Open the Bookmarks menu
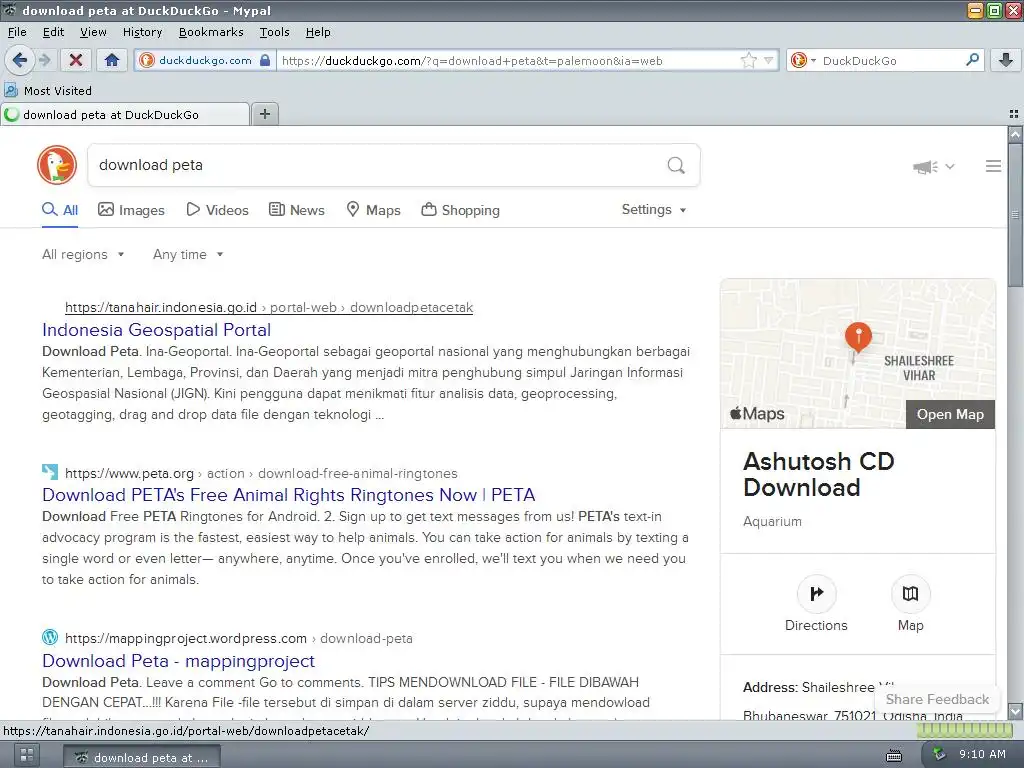The image size is (1024, 768). 211,32
